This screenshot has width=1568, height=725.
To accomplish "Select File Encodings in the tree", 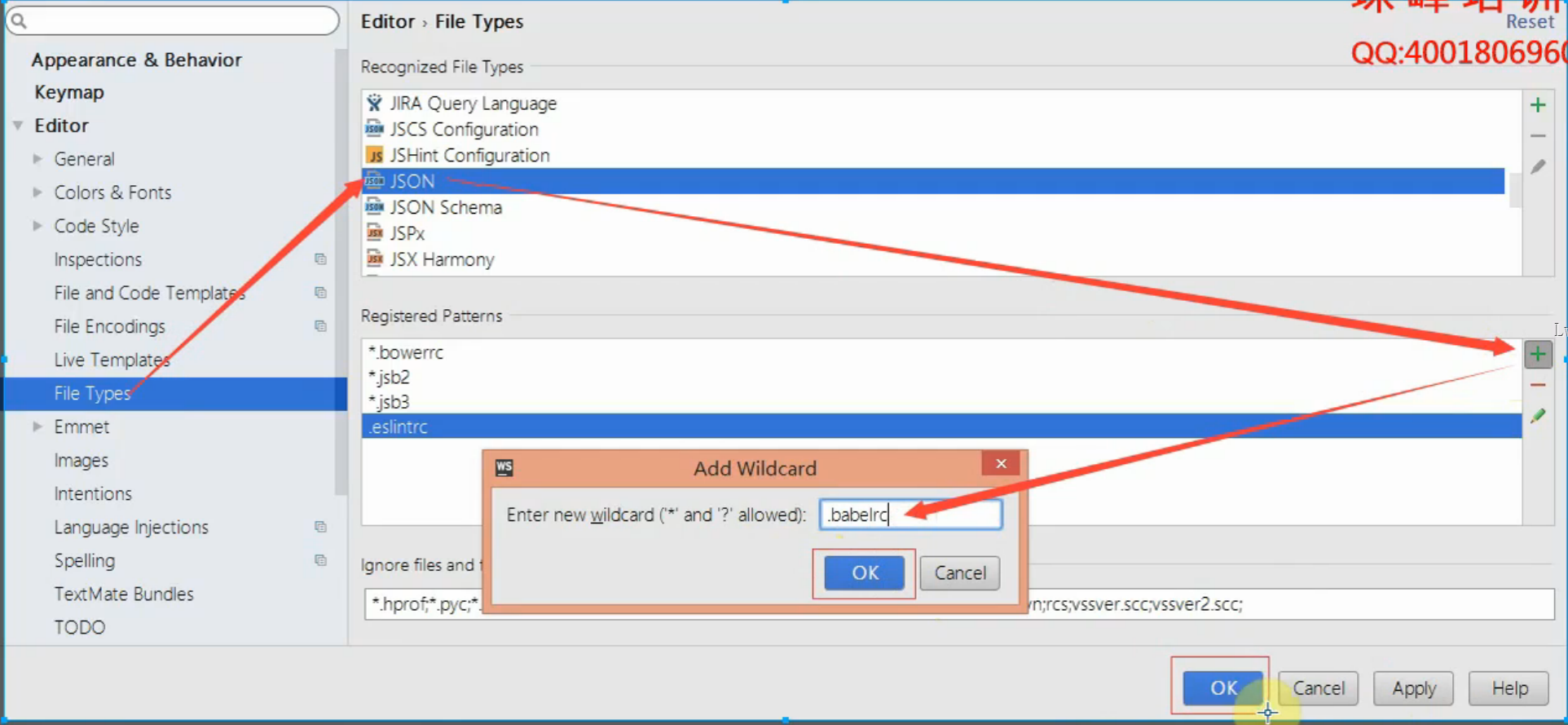I will click(x=109, y=326).
